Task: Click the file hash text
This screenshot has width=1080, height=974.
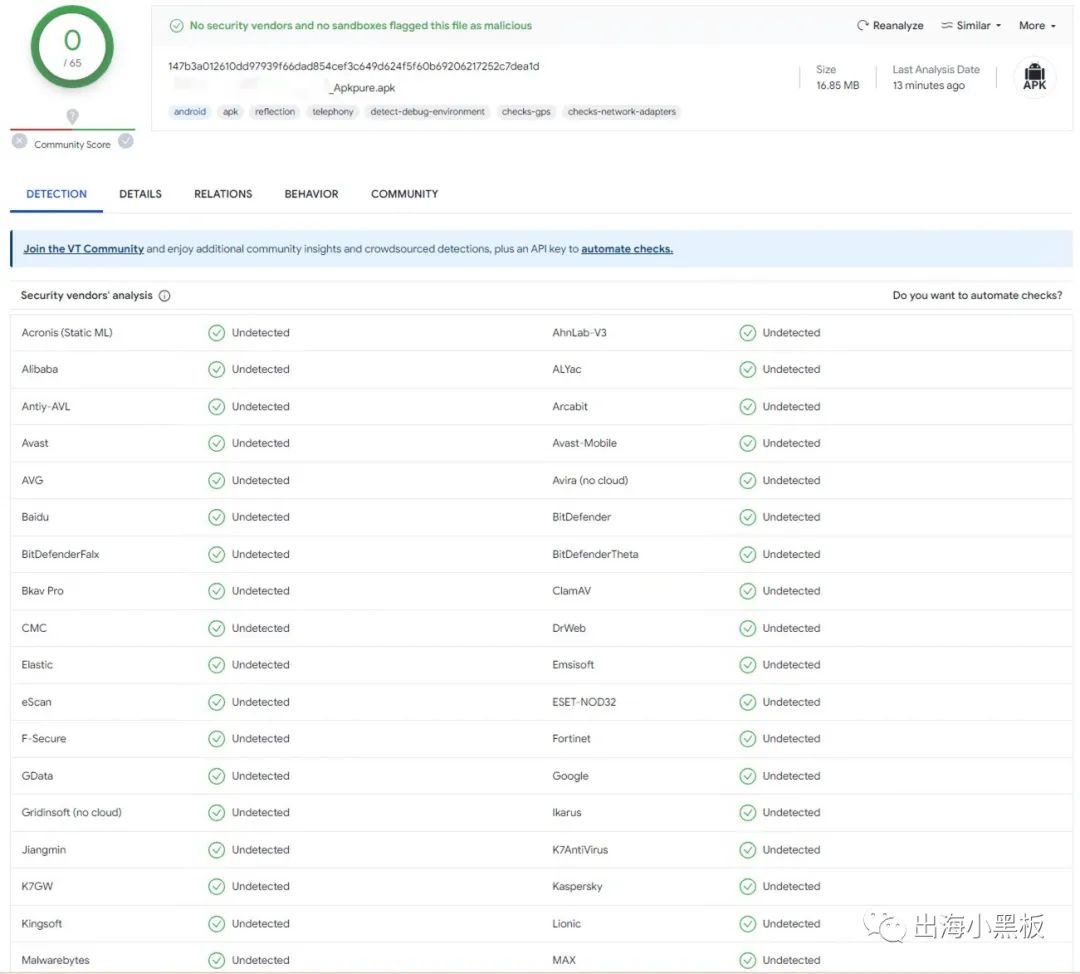Action: click(x=353, y=66)
